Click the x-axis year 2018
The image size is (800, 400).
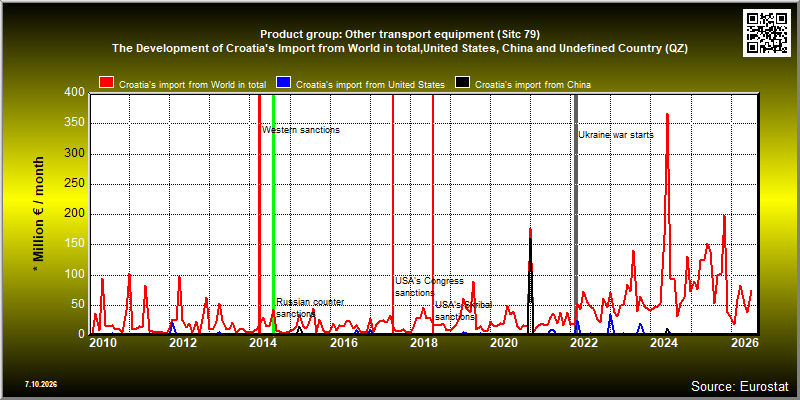pos(423,342)
